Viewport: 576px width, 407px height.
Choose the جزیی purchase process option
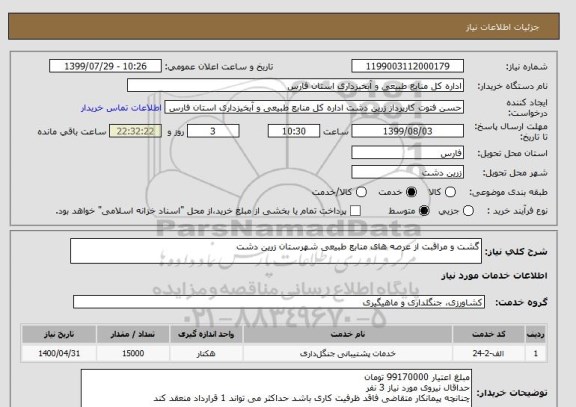pyautogui.click(x=468, y=211)
